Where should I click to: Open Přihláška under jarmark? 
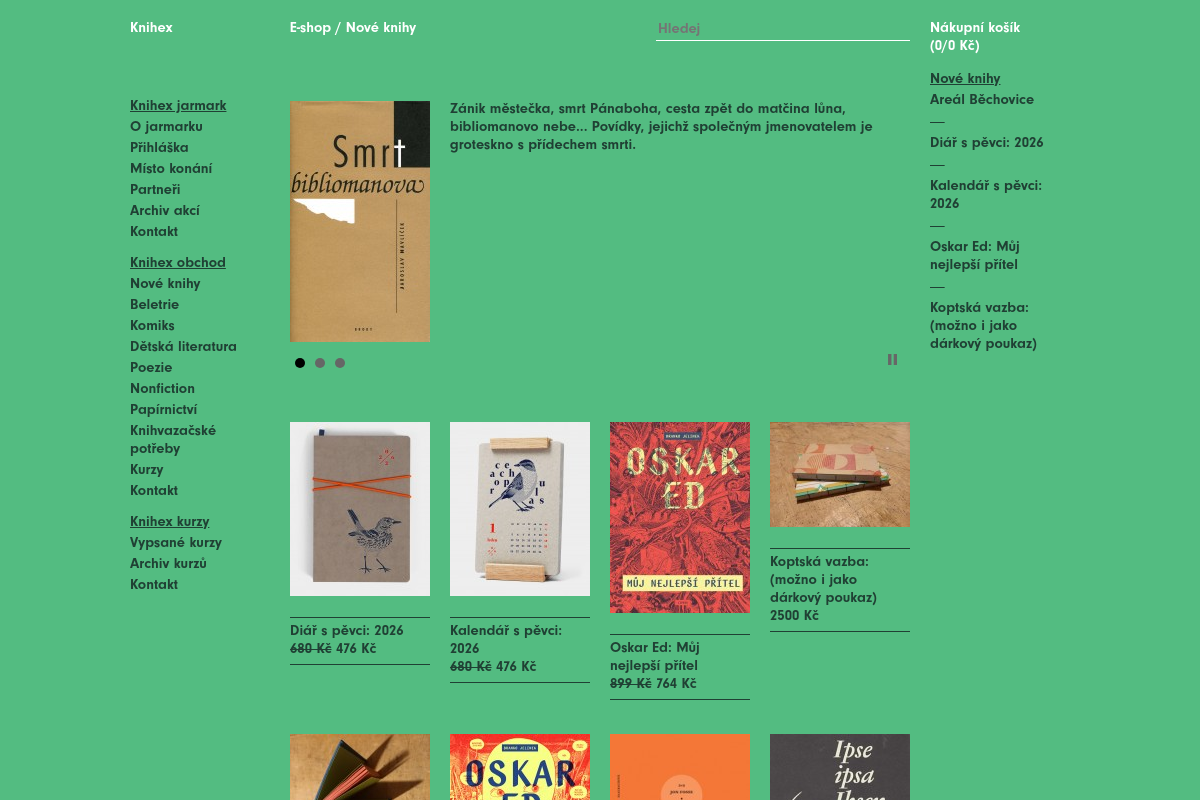pos(159,147)
